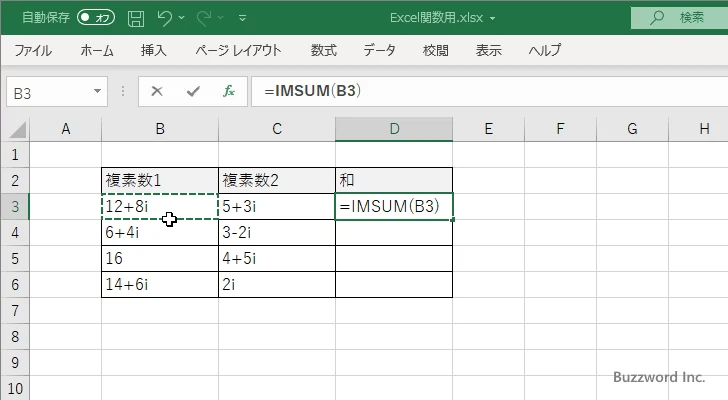Click the 和 header cell
This screenshot has height=400, width=728.
tap(394, 181)
